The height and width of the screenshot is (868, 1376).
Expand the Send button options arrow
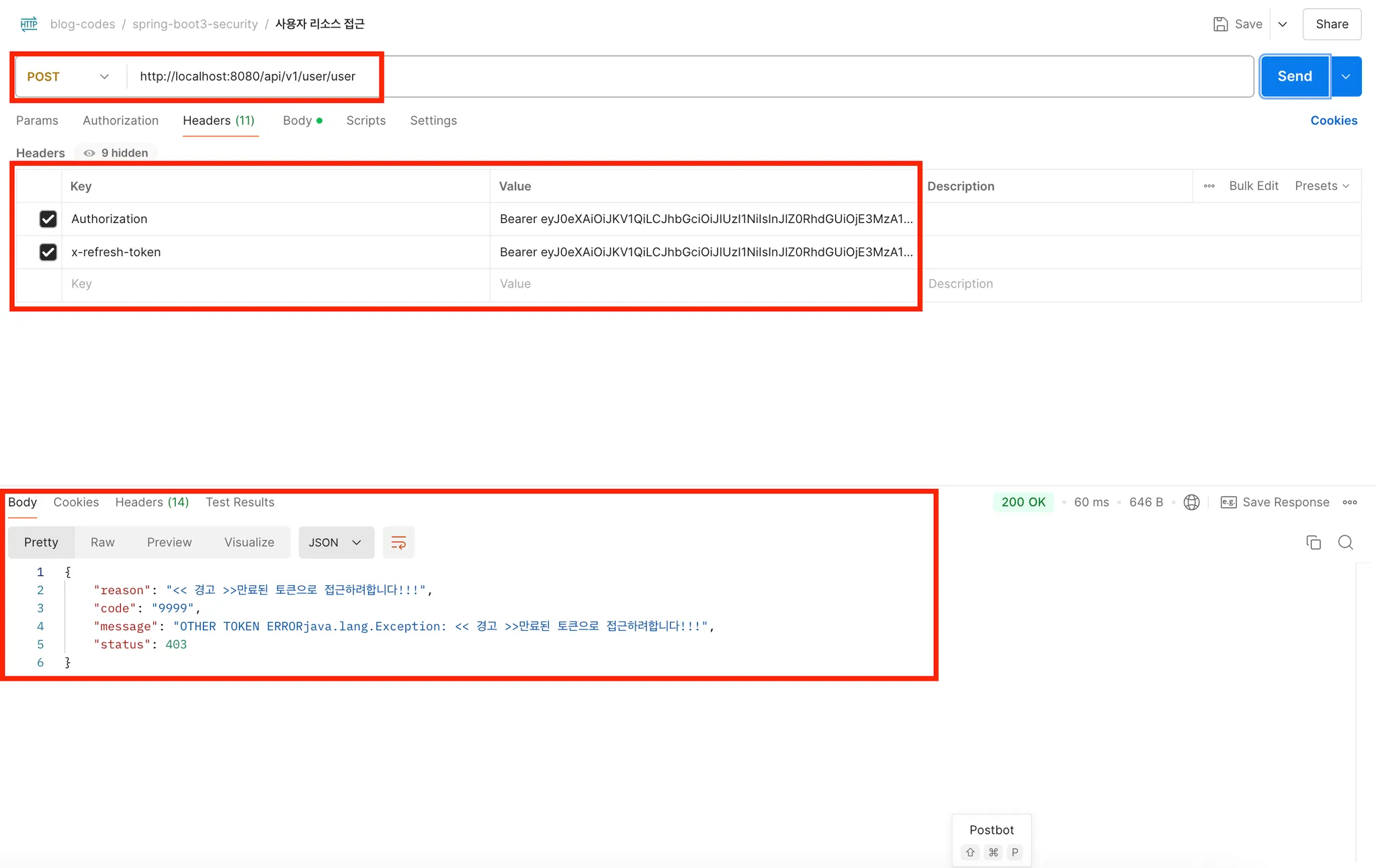point(1346,77)
